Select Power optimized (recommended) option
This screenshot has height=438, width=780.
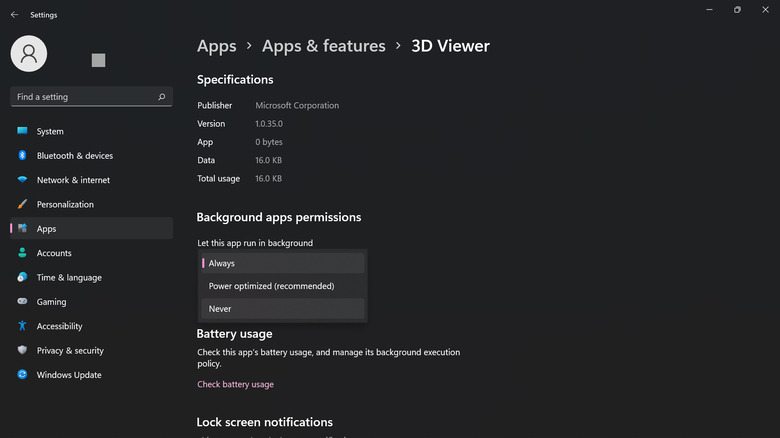tap(283, 286)
